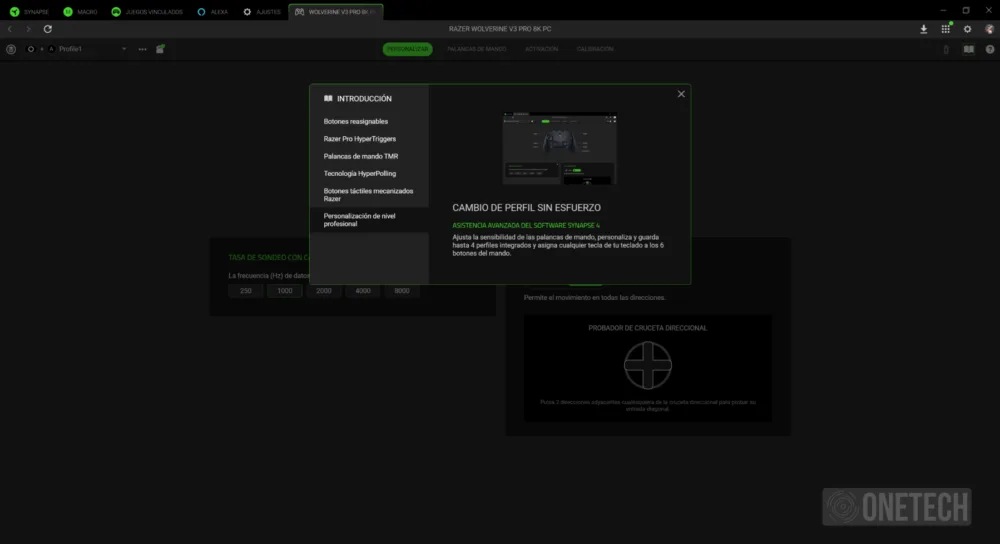Click the green gamepad icon of Juegos Vinculados
The image size is (1000, 544).
point(116,11)
